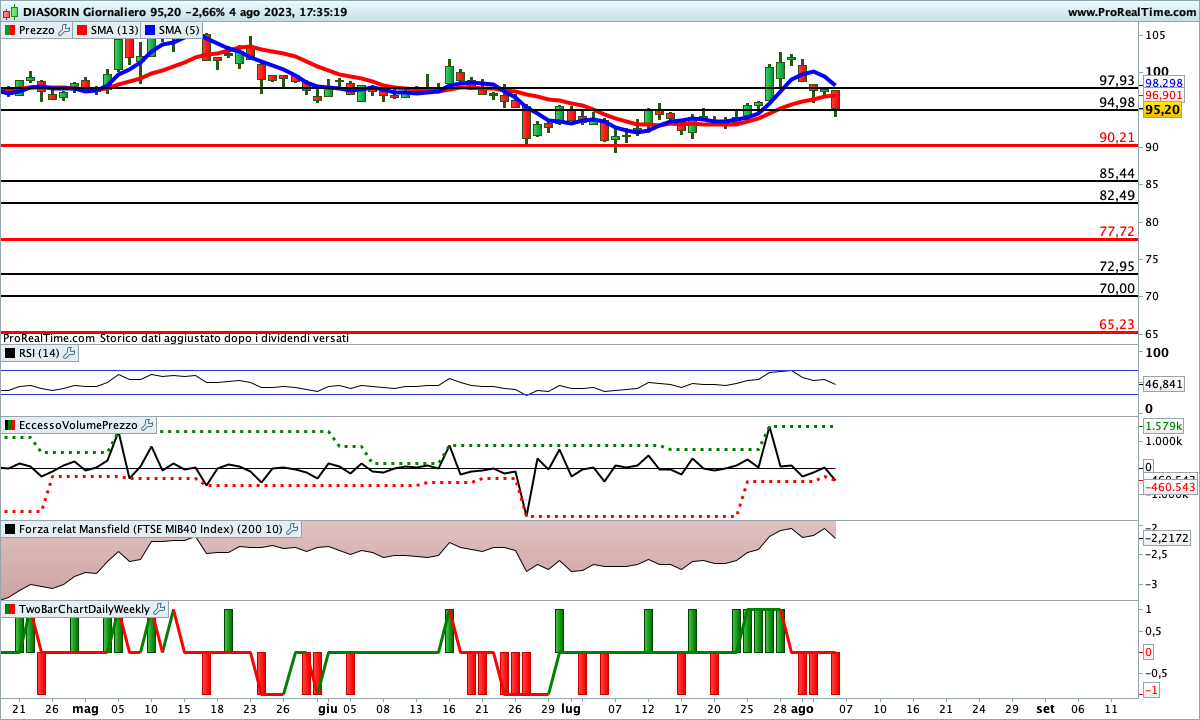Click the blue SMA (5) color swatch
This screenshot has width=1200, height=720.
coord(150,30)
